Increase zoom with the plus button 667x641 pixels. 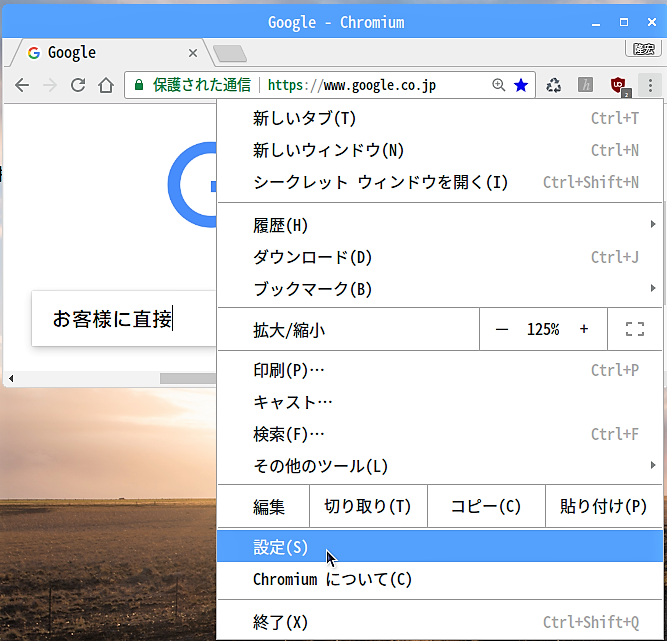(584, 329)
